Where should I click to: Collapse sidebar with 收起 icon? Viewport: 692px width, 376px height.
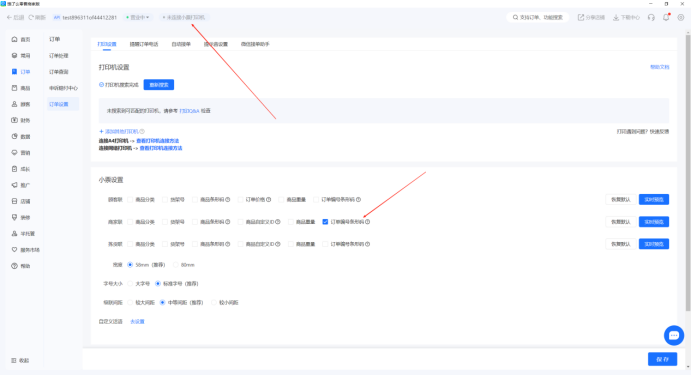click(14, 361)
